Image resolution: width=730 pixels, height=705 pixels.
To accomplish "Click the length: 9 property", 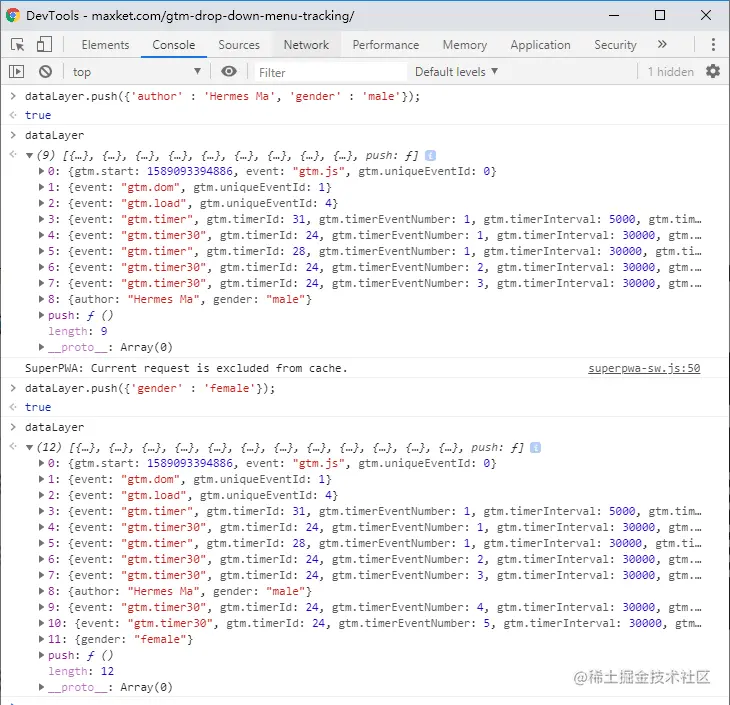I will tap(78, 331).
